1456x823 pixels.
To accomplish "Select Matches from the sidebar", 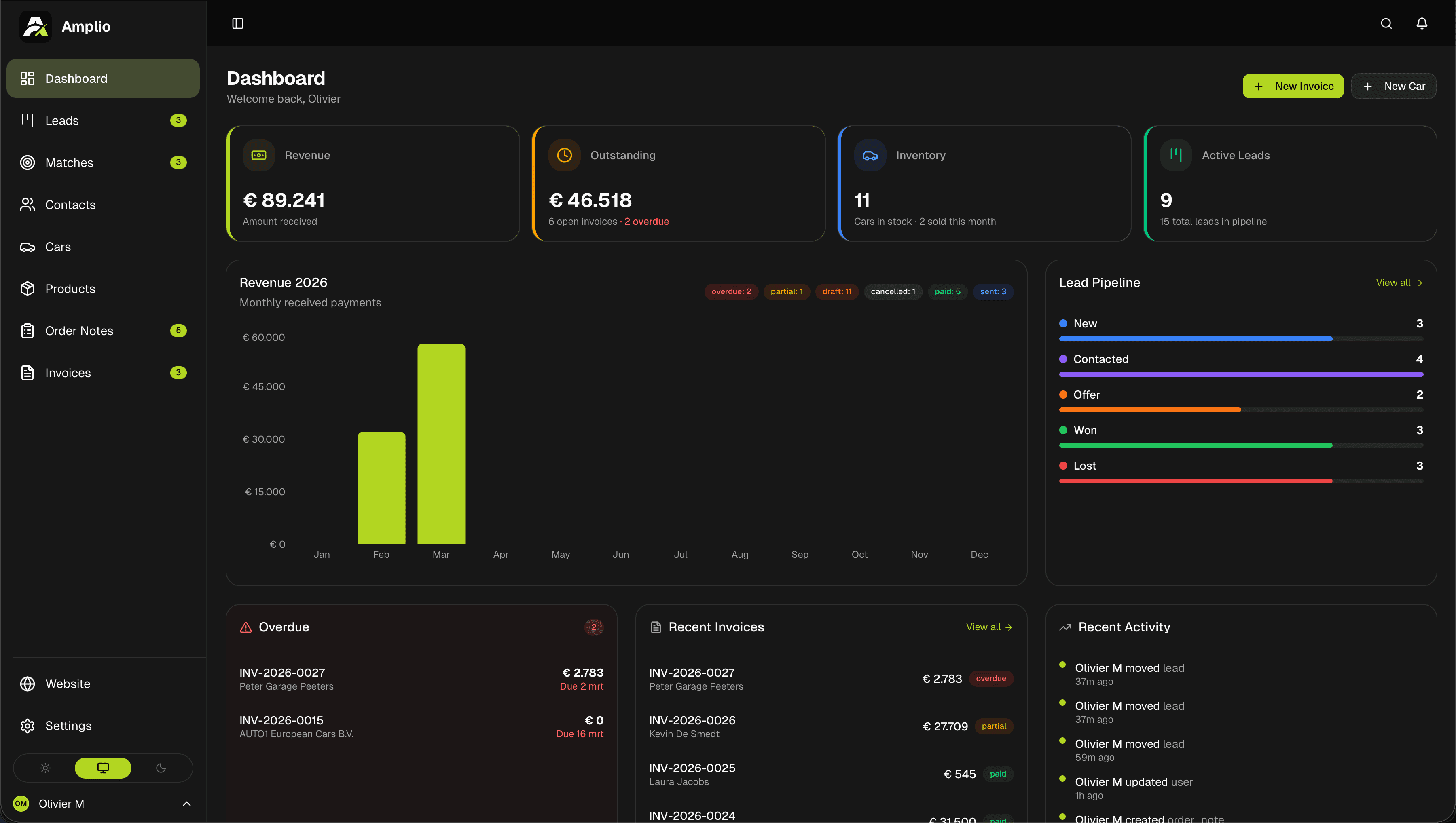I will [x=69, y=162].
